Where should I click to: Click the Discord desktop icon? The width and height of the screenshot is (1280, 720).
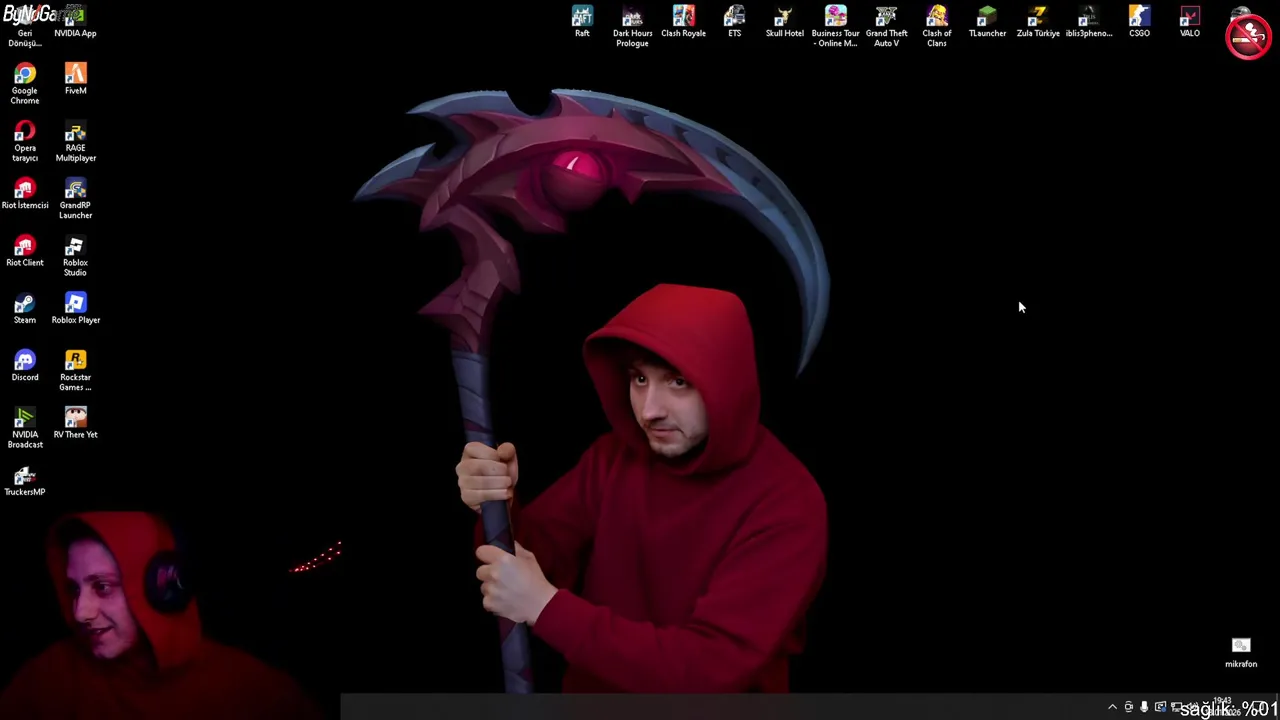click(25, 365)
